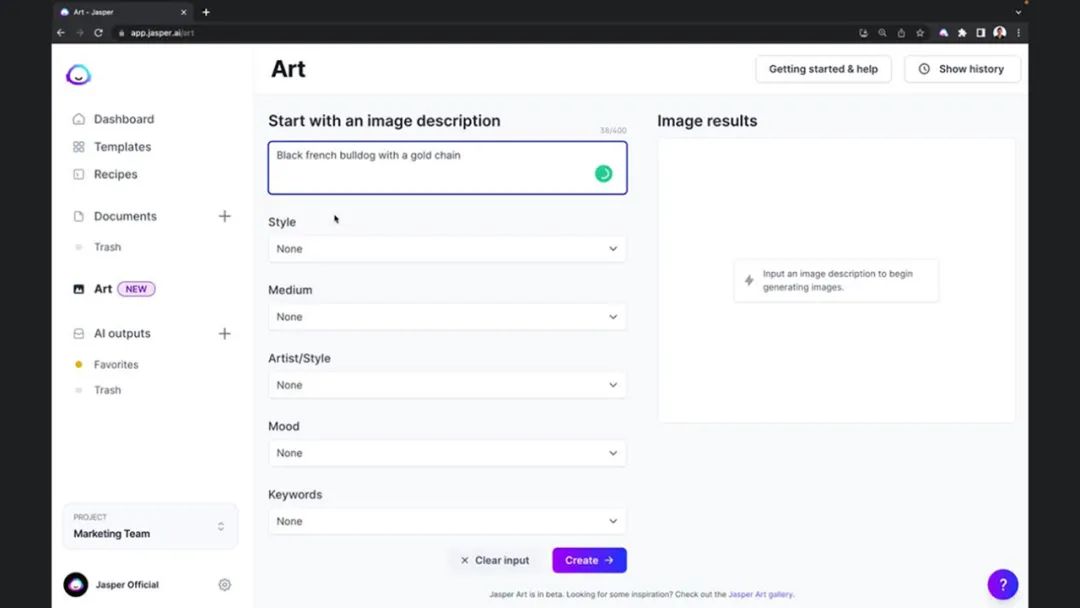The height and width of the screenshot is (608, 1080).
Task: Navigate to the Dashboard
Action: pyautogui.click(x=123, y=119)
